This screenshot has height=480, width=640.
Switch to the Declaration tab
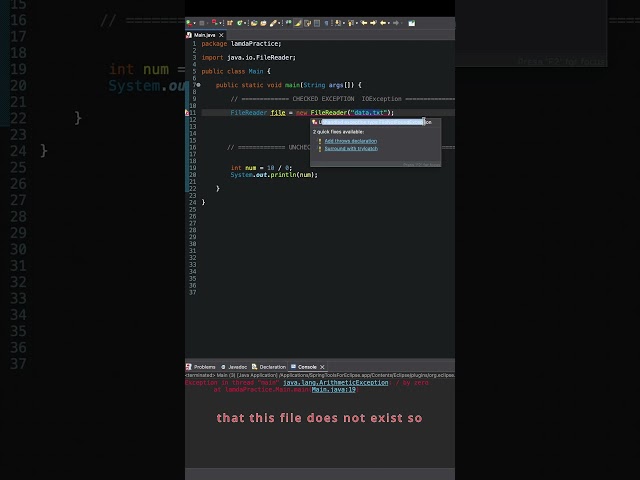pos(269,367)
